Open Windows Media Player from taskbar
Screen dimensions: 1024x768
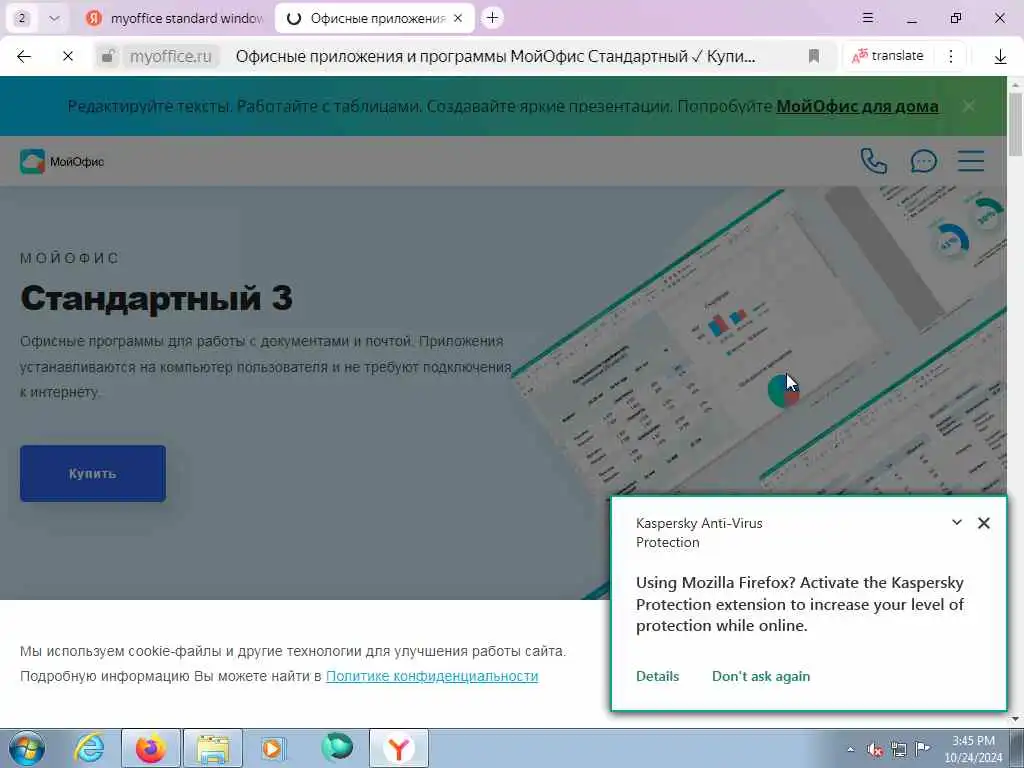pyautogui.click(x=274, y=748)
